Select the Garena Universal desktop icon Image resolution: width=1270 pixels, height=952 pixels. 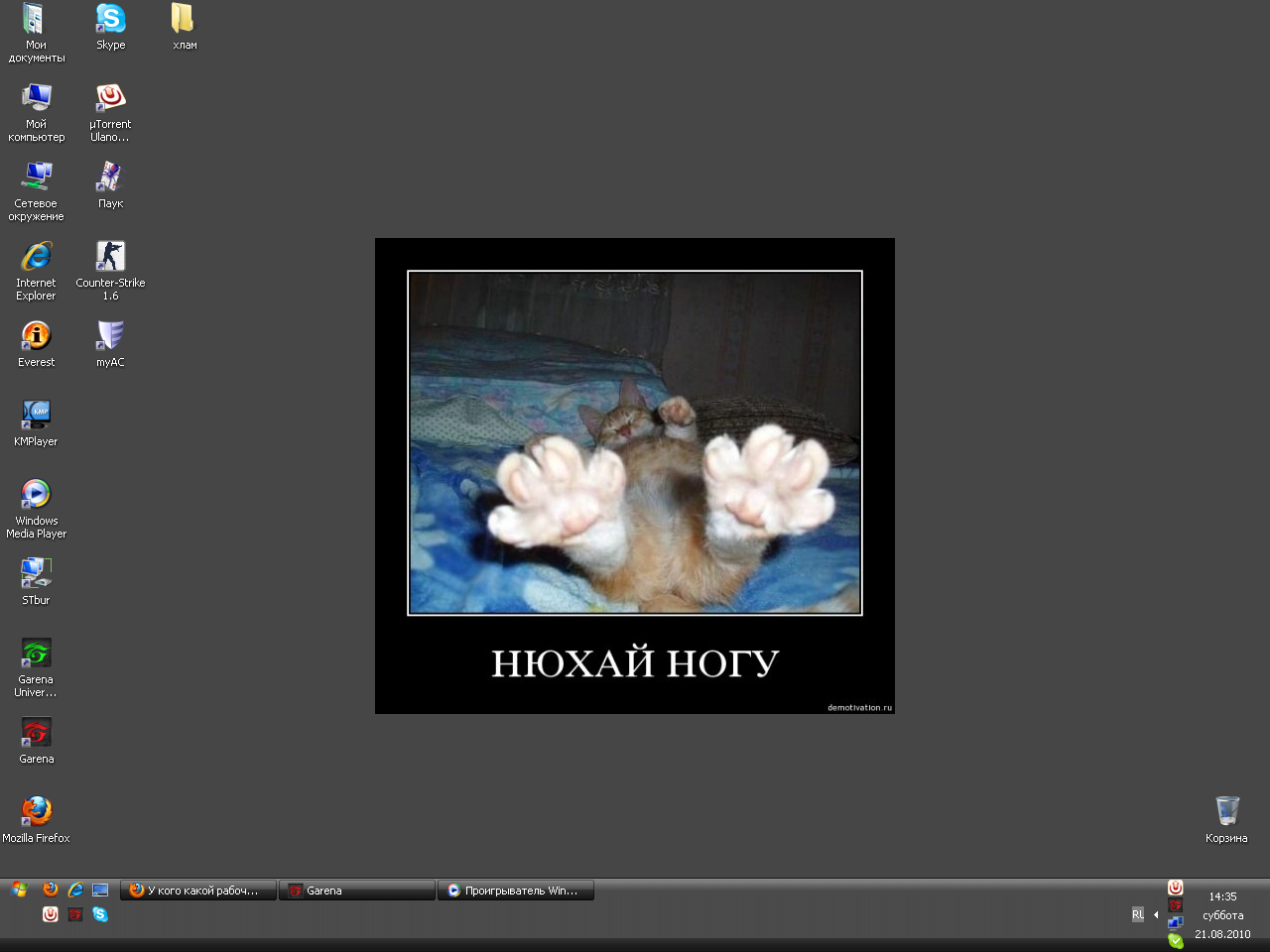coord(36,654)
